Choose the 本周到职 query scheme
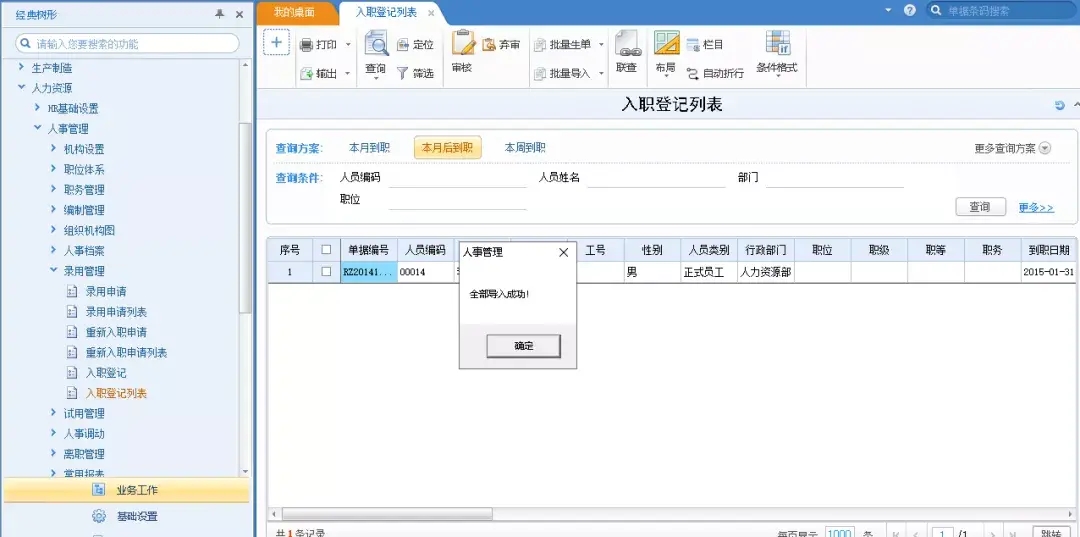The image size is (1080, 537). pyautogui.click(x=525, y=147)
